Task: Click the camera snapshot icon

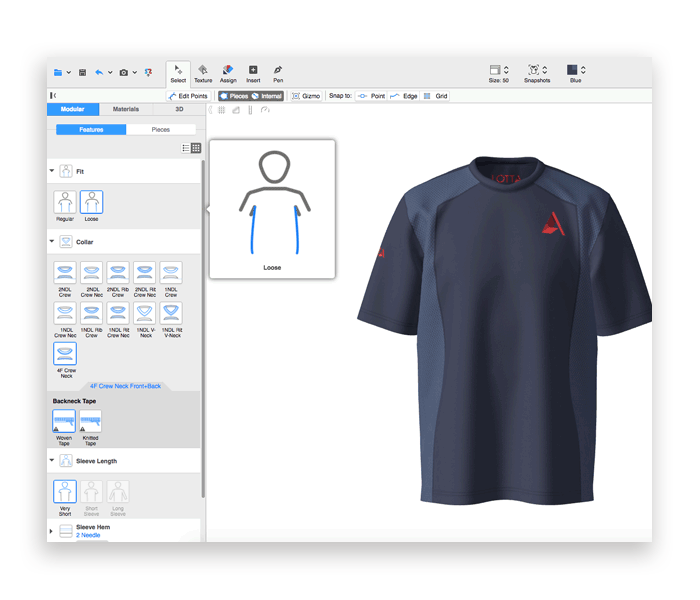Action: (124, 72)
